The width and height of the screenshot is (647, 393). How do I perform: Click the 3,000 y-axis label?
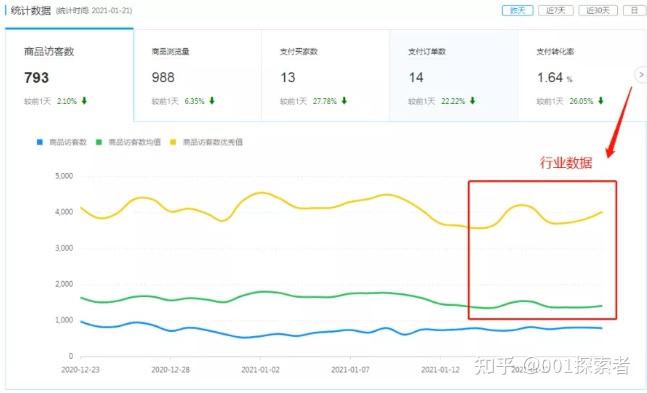pos(64,248)
